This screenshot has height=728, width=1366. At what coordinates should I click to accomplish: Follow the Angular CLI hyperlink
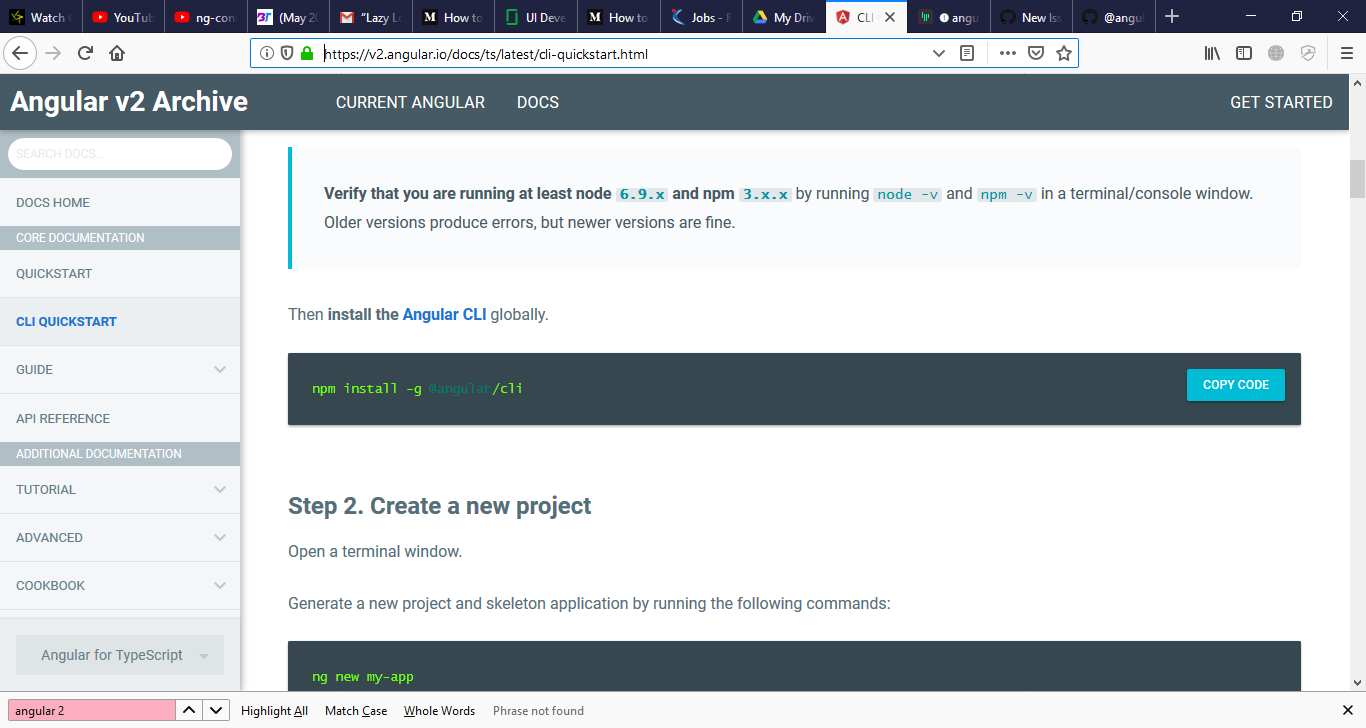pyautogui.click(x=444, y=314)
